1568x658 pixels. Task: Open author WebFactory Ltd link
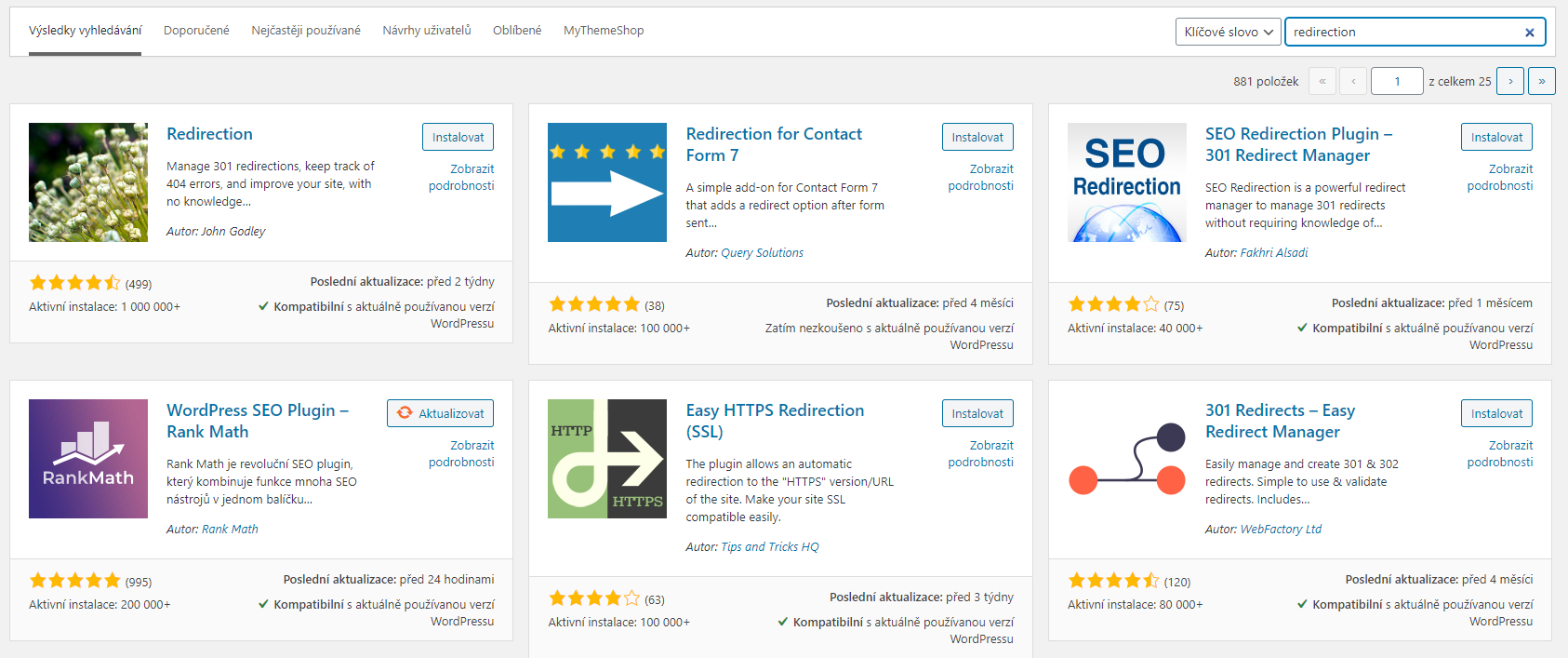coord(1281,529)
